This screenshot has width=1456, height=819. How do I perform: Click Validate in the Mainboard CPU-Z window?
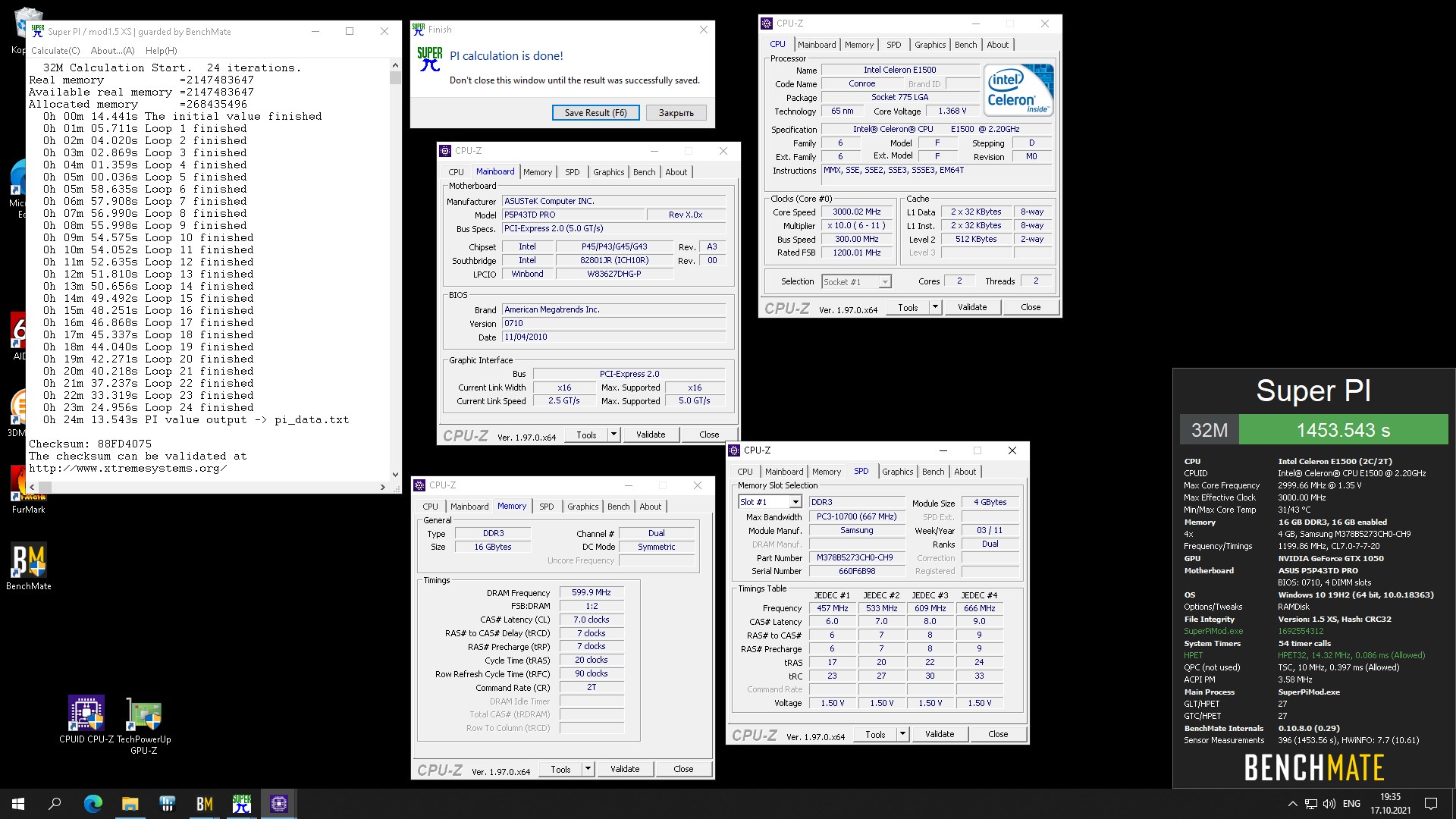[x=651, y=435]
